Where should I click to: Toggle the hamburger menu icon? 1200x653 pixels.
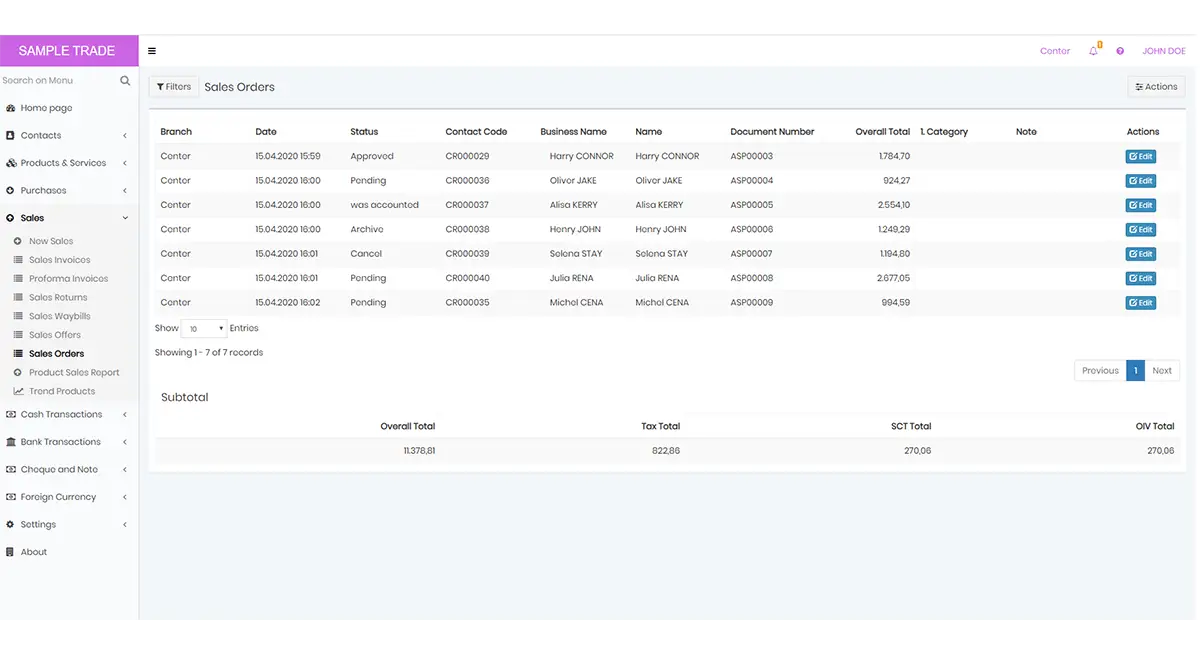pyautogui.click(x=152, y=51)
